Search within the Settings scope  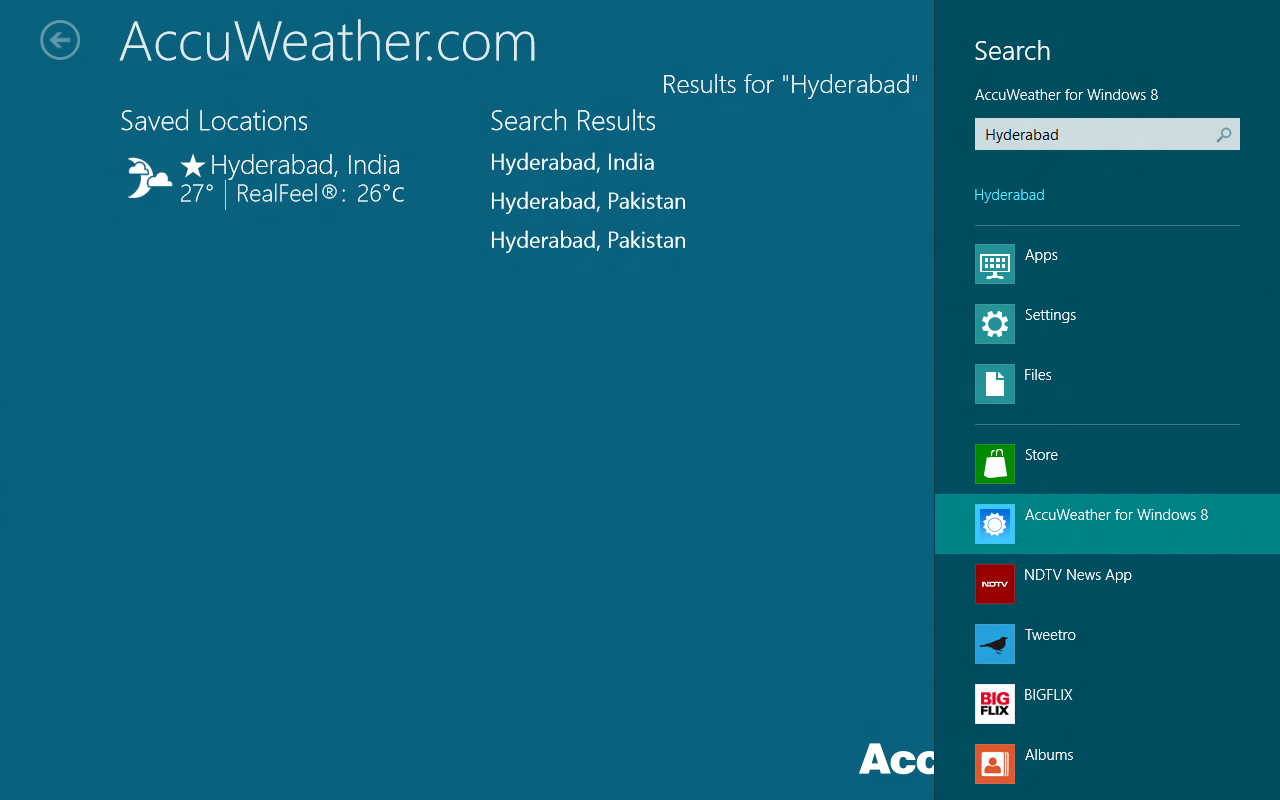click(1050, 315)
